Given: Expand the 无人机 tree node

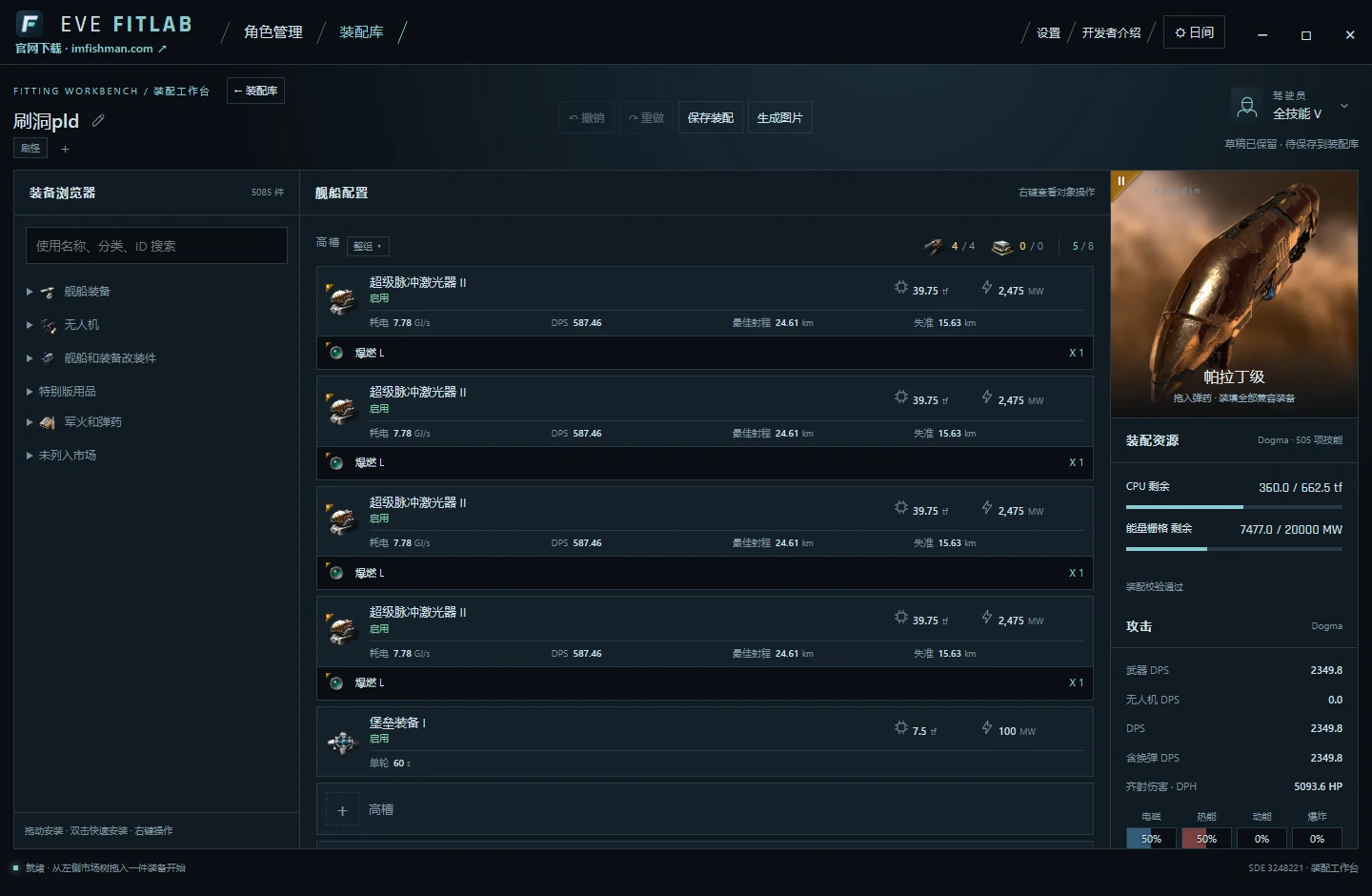Looking at the screenshot, I should (30, 325).
